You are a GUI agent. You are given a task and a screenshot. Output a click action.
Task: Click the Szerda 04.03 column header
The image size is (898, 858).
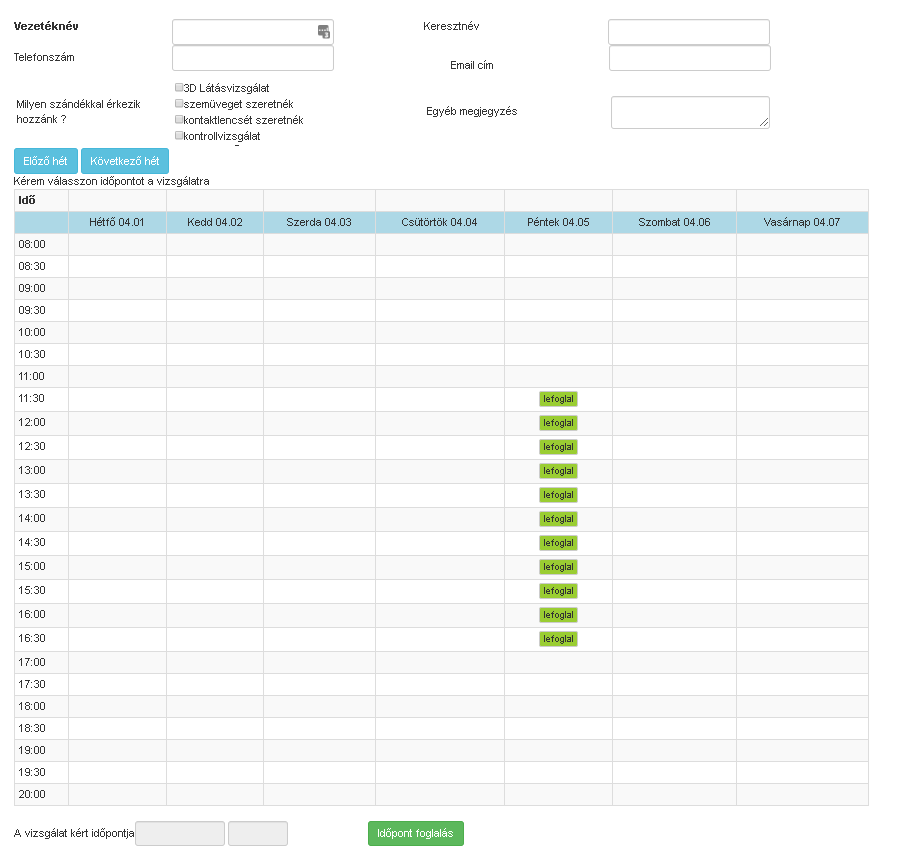(319, 222)
